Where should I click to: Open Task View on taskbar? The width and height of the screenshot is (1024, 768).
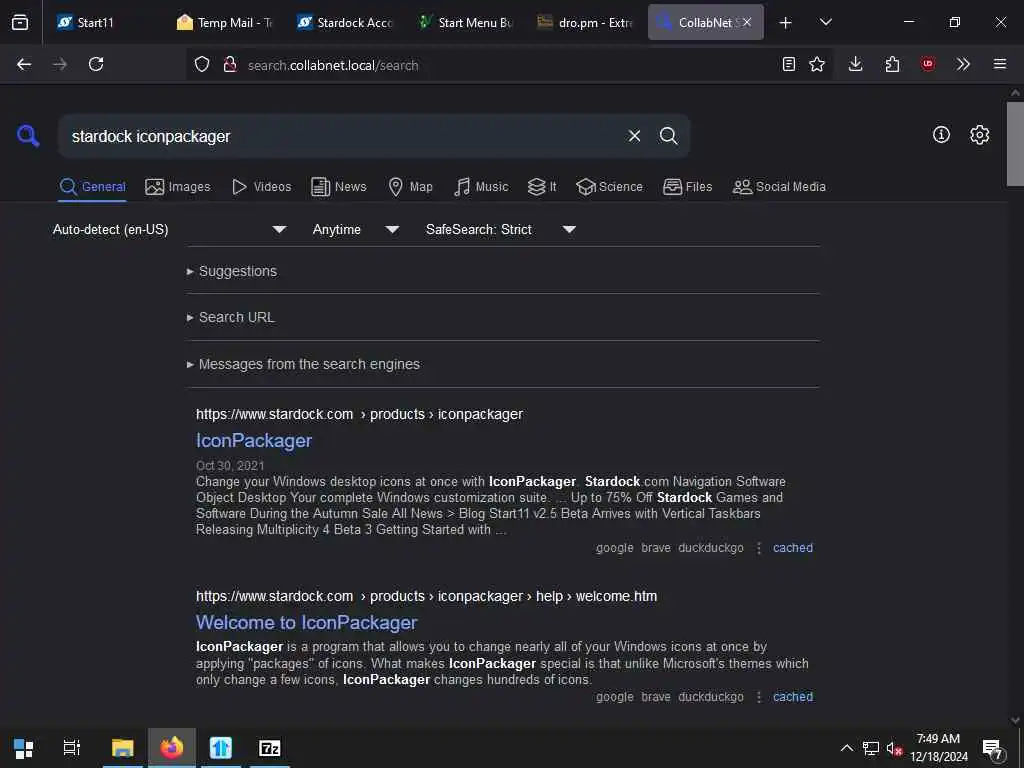(72, 748)
